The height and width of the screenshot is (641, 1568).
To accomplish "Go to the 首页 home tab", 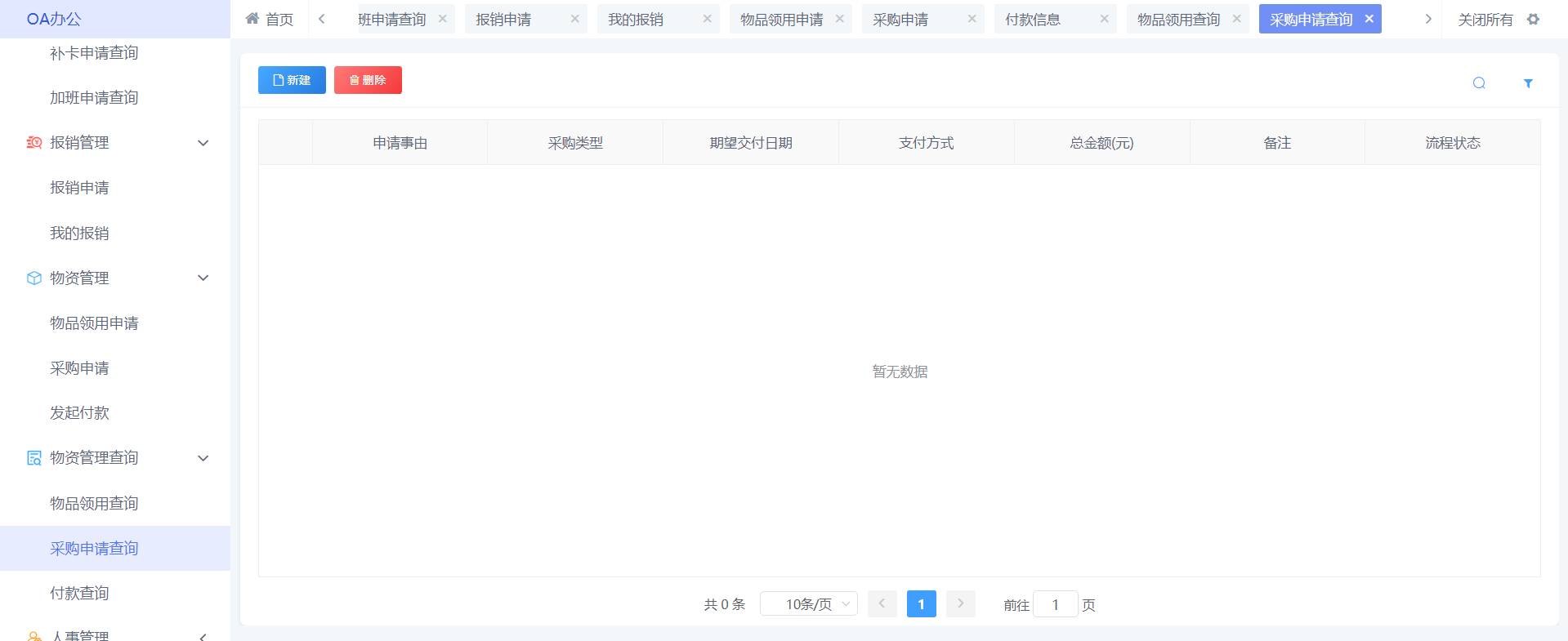I will click(x=270, y=19).
